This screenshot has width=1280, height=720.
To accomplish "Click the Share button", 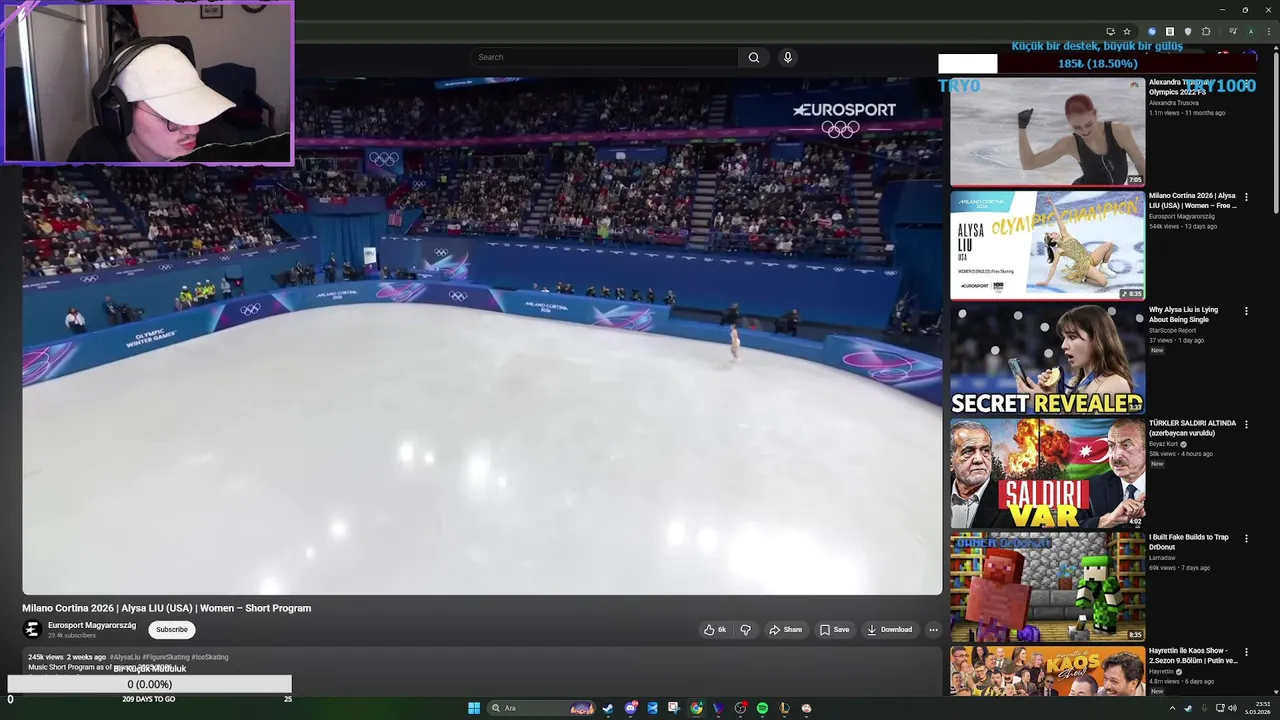I will 785,630.
